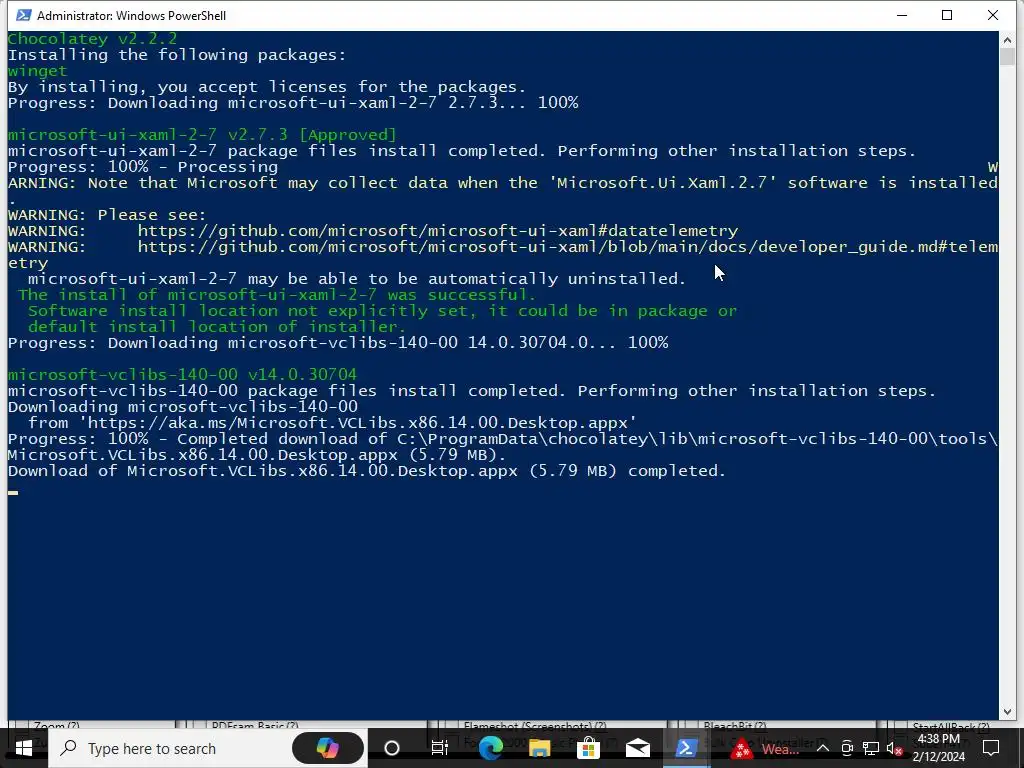Click 'microsoft-vclibs-140-00 v14.0.30704' green line
This screenshot has height=768, width=1024.
pos(182,375)
